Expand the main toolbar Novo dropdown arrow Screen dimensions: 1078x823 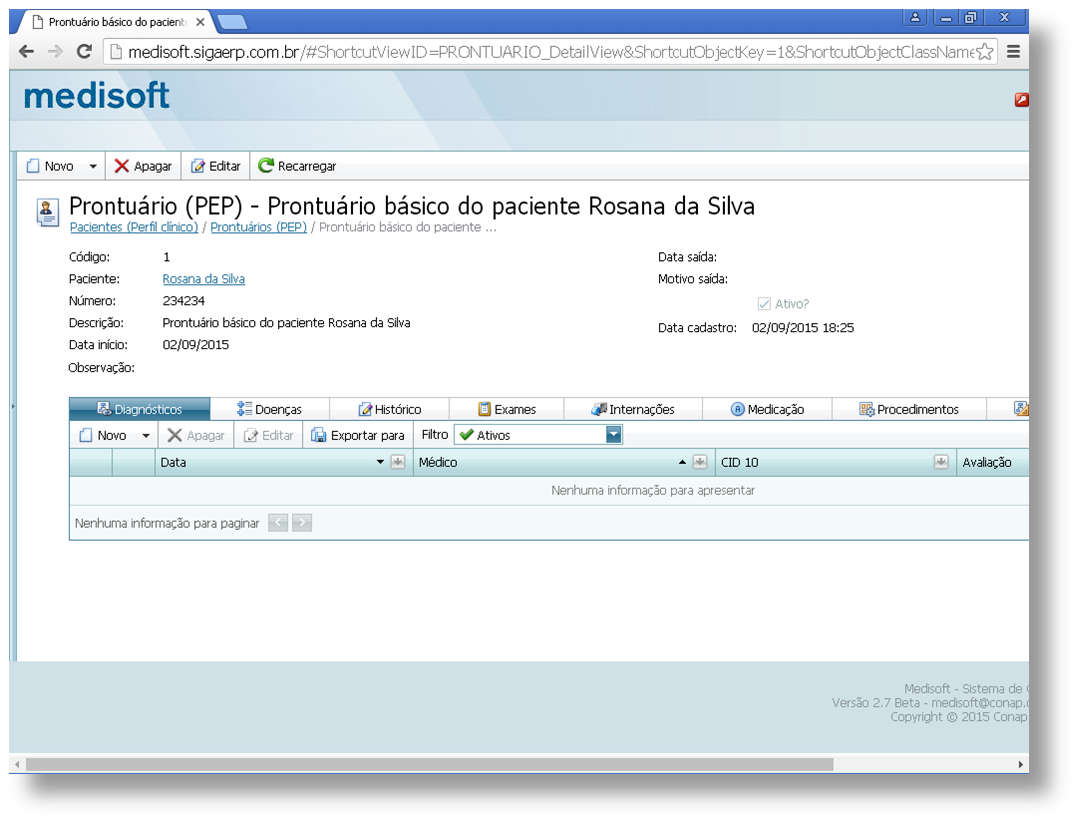tap(93, 166)
